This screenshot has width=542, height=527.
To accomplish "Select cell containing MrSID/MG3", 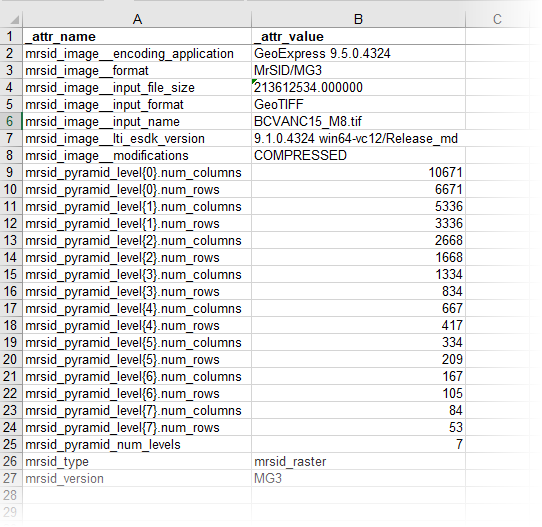I will [358, 70].
